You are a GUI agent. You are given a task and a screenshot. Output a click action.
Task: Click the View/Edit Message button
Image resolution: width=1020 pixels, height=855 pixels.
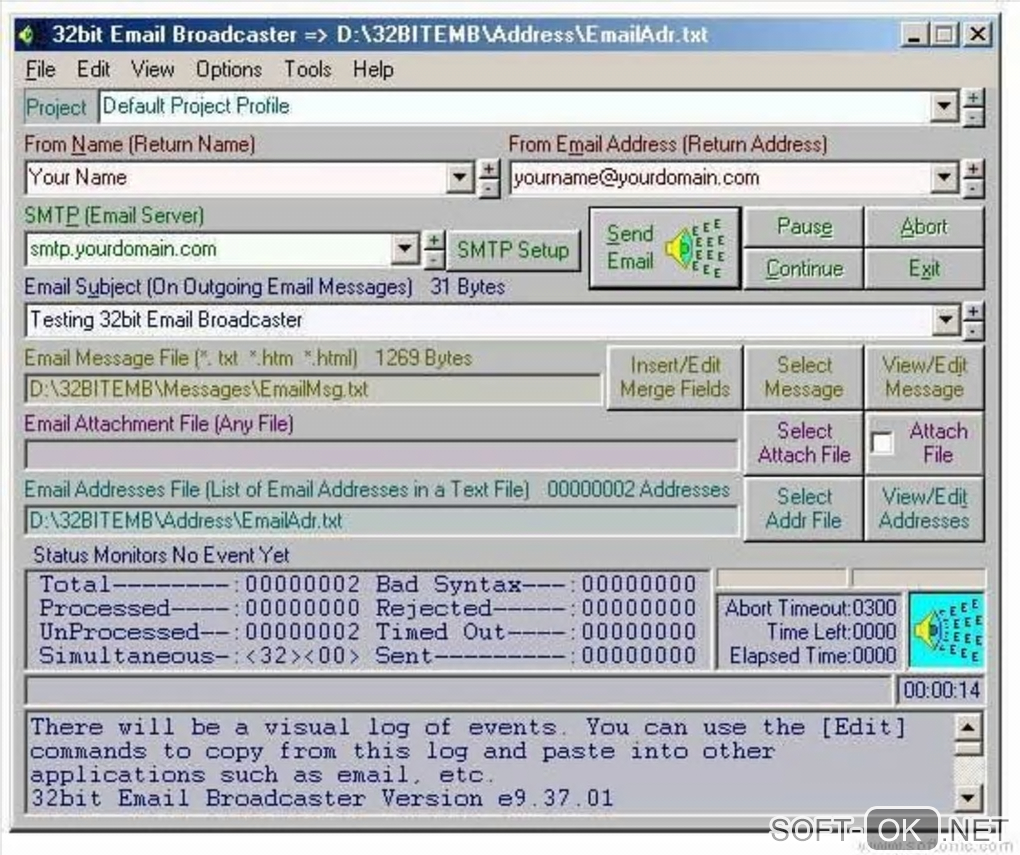[x=924, y=377]
